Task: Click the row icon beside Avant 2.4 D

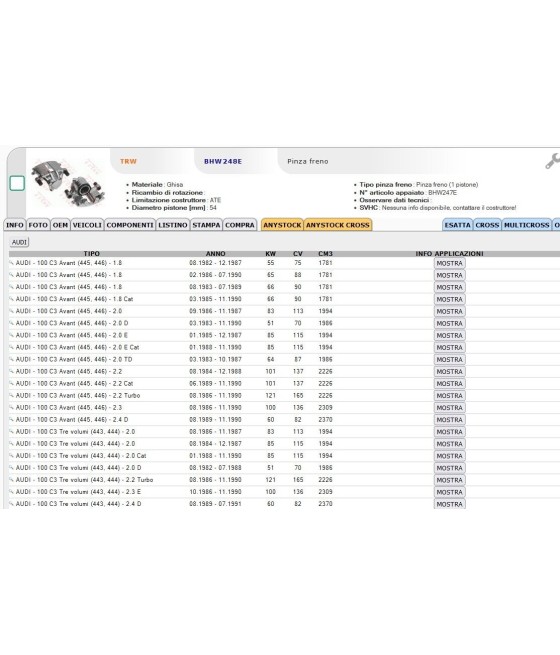Action: (12, 419)
